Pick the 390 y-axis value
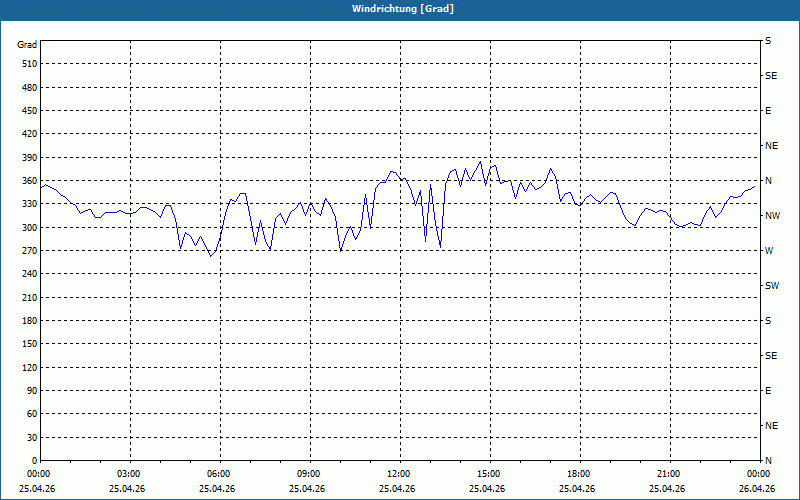The width and height of the screenshot is (800, 500). [30, 158]
